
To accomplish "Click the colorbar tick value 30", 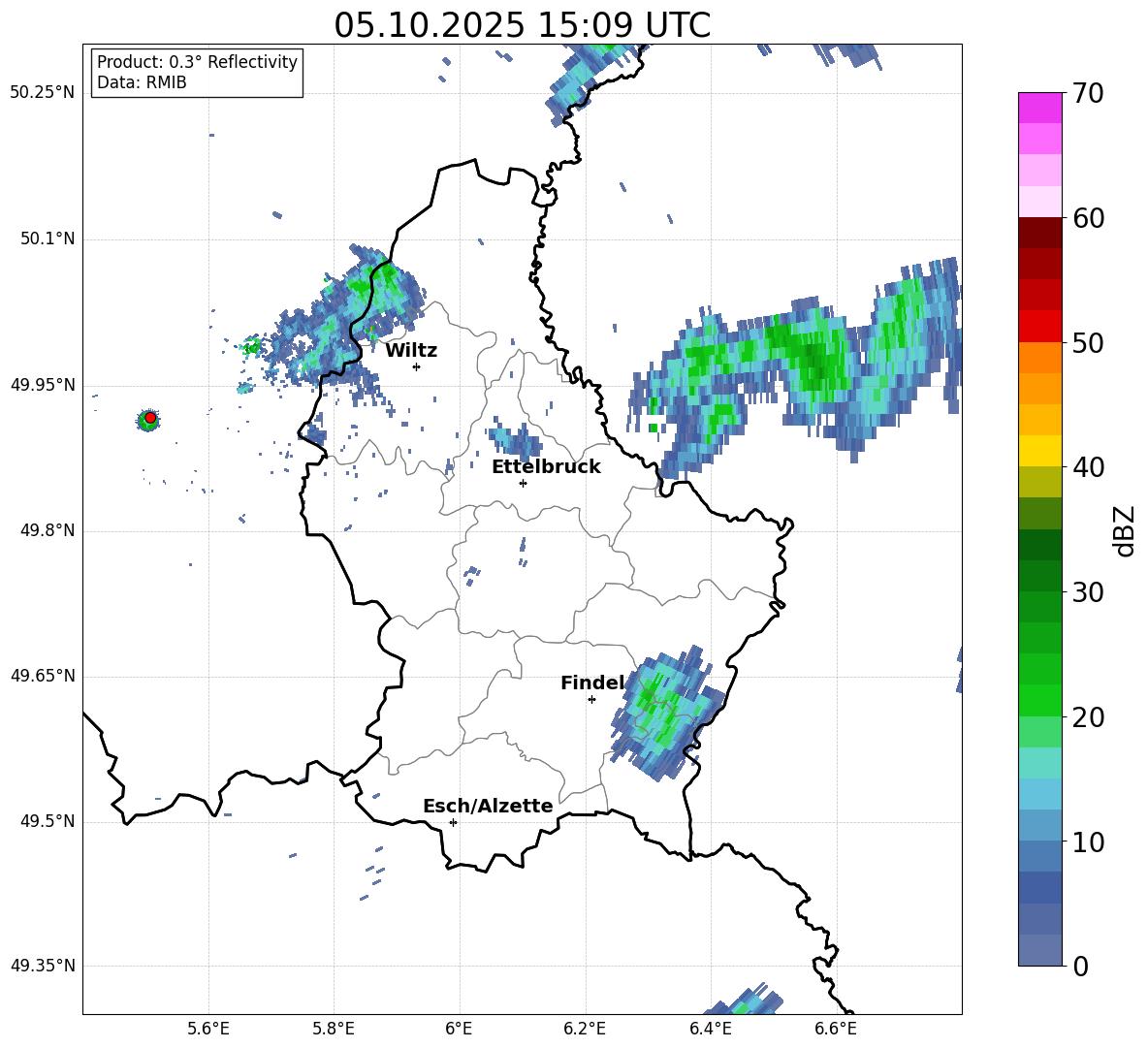I will (1088, 592).
